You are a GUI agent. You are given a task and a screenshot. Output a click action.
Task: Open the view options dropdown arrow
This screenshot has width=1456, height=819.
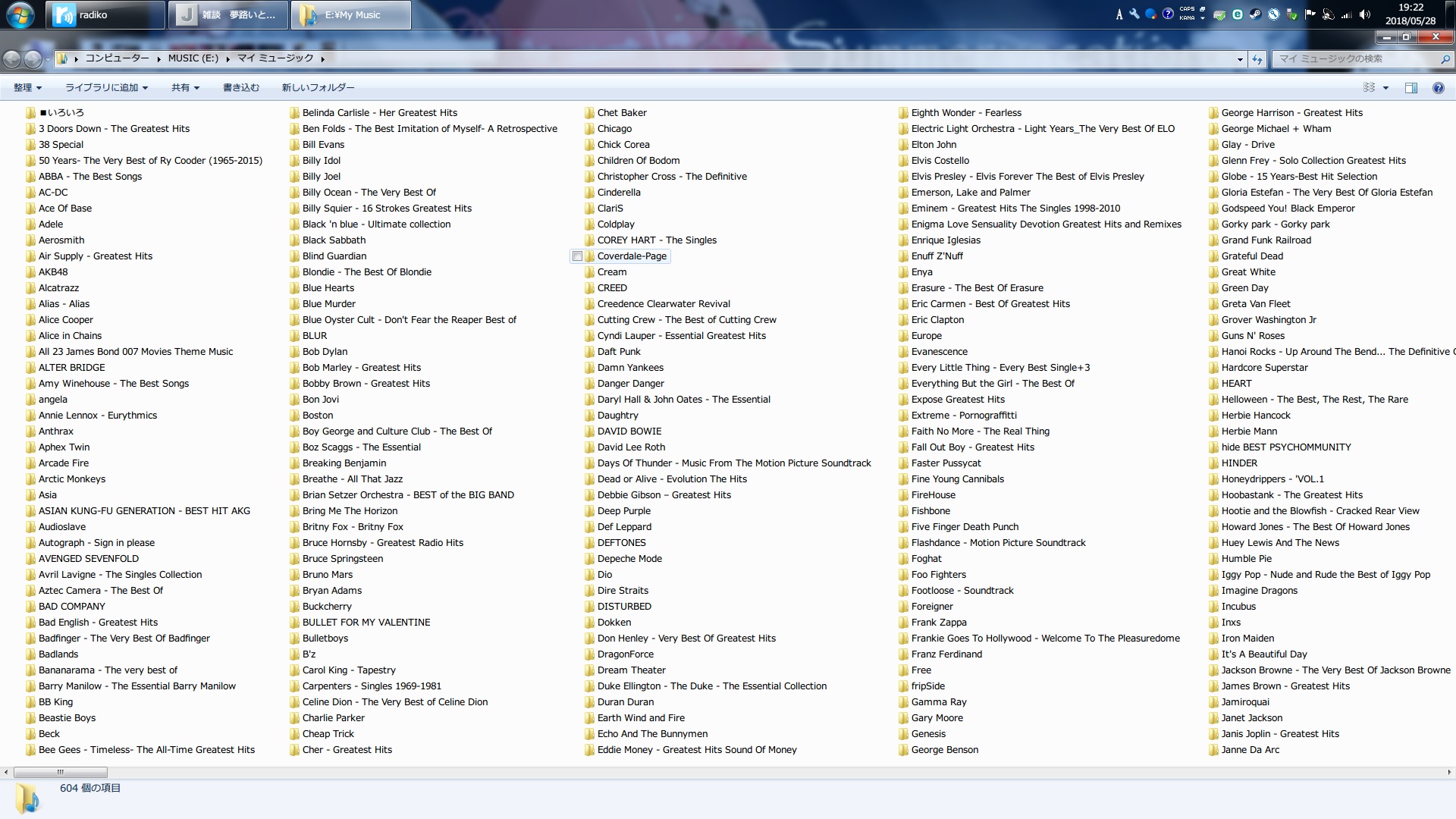click(x=1385, y=88)
